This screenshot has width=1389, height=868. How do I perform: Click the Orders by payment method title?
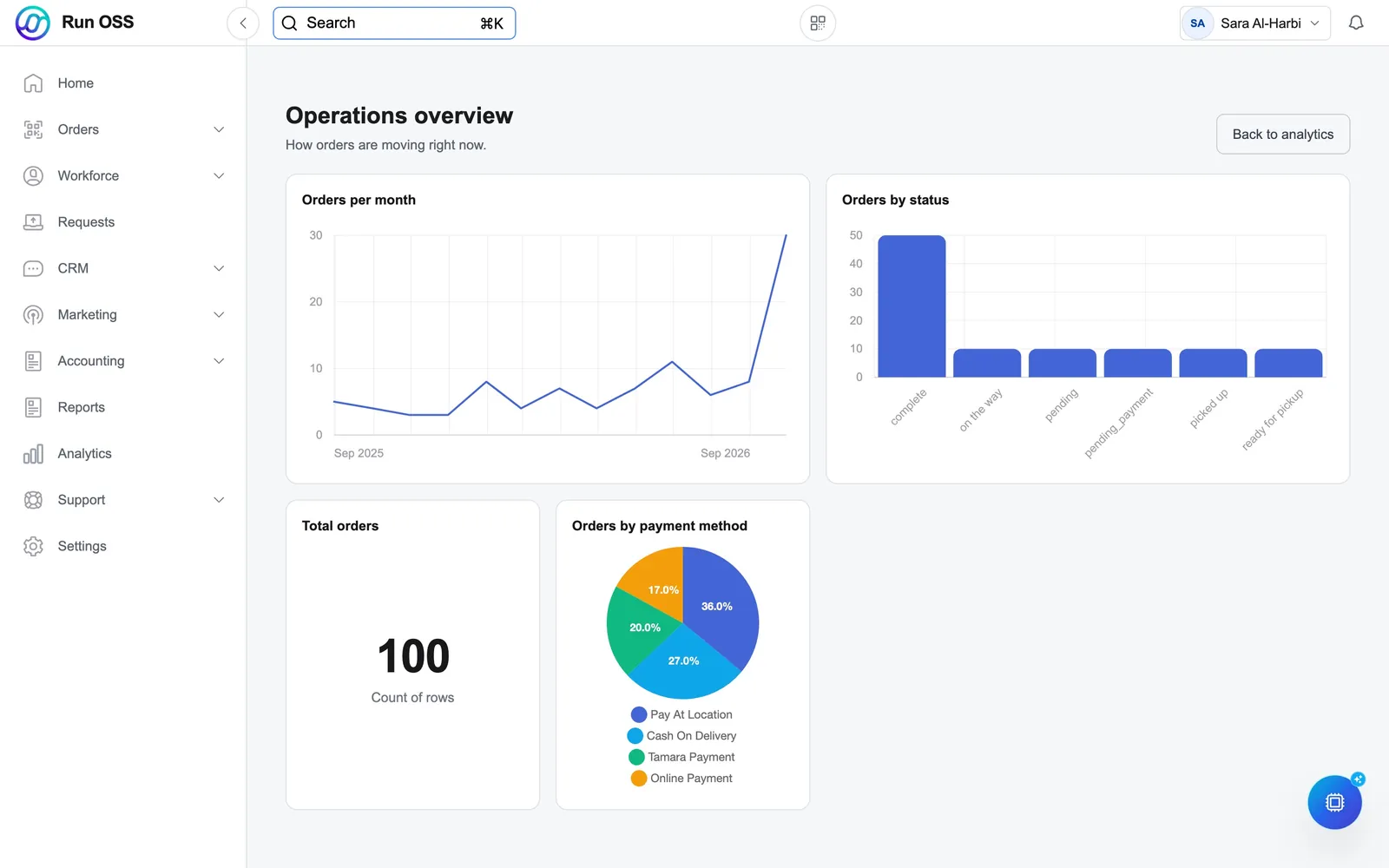point(660,526)
